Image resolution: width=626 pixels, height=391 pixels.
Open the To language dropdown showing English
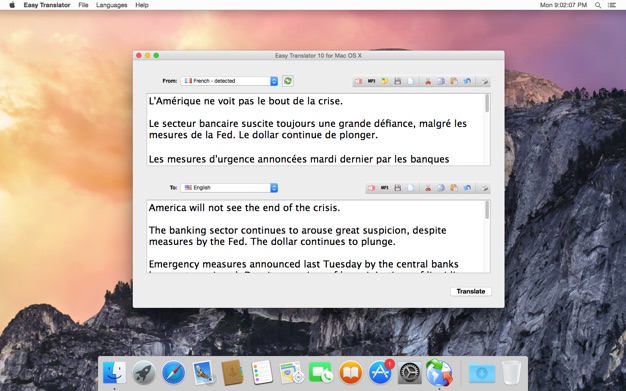[x=229, y=188]
